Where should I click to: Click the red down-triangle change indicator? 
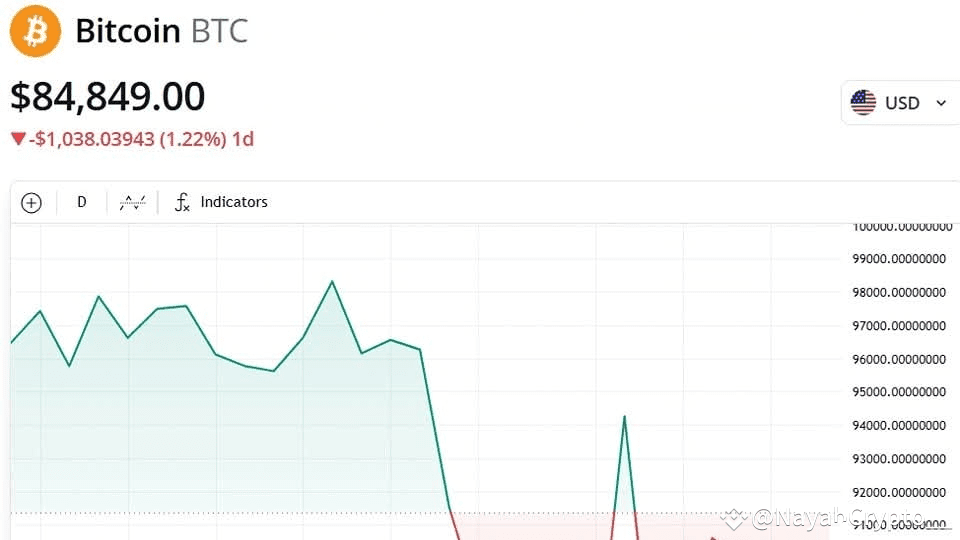point(18,139)
